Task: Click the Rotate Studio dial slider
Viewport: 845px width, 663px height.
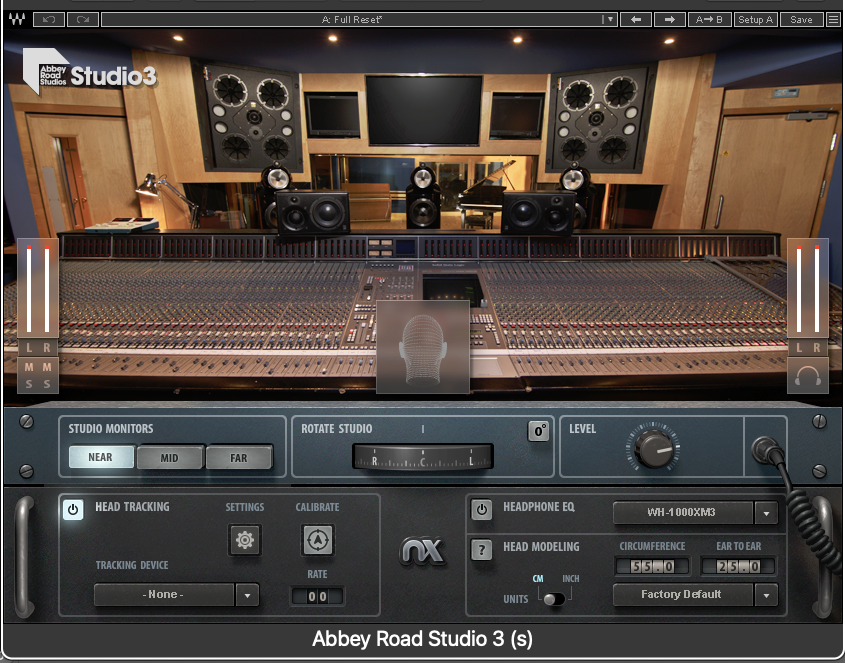Action: click(x=422, y=456)
